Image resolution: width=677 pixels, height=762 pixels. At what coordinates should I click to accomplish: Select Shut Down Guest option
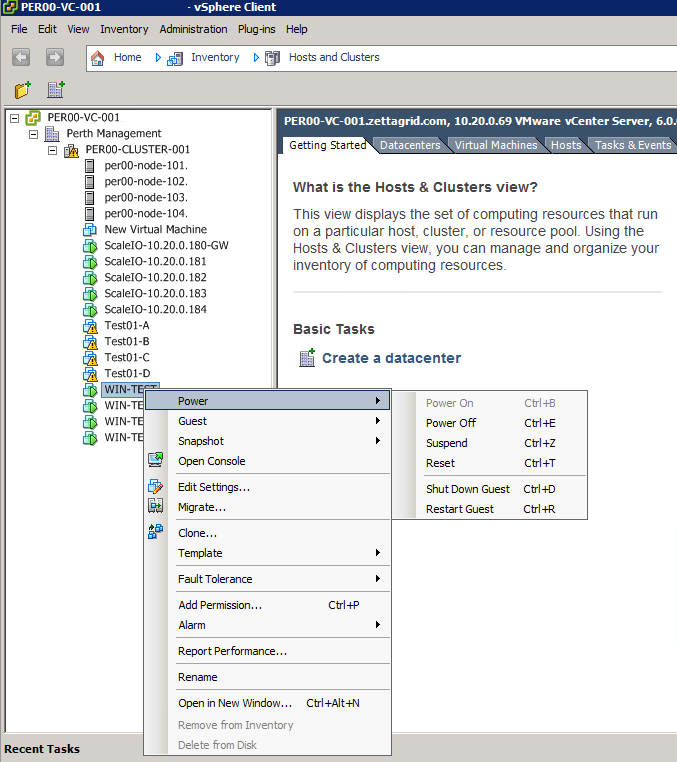tap(490, 489)
